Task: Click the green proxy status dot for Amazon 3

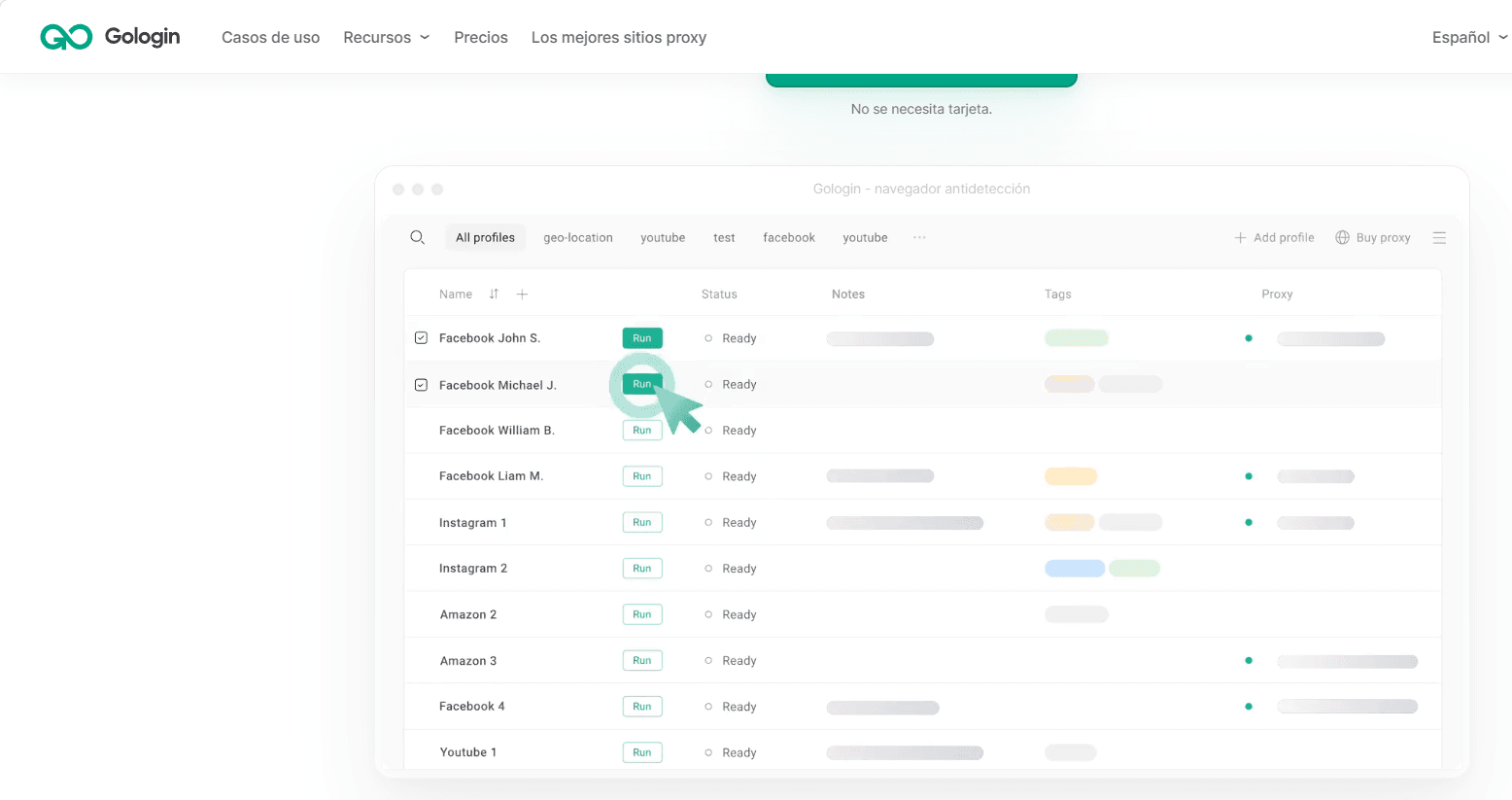Action: (1249, 661)
